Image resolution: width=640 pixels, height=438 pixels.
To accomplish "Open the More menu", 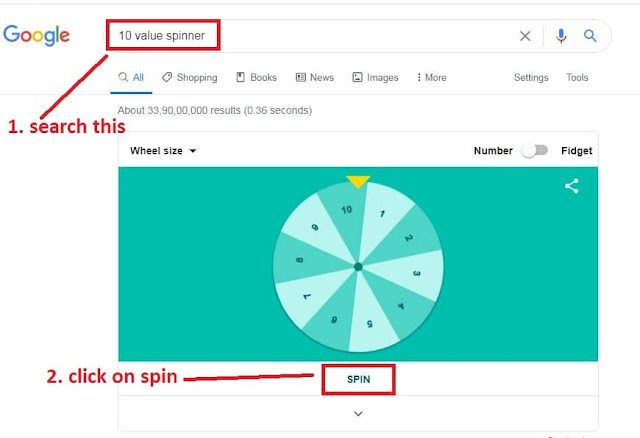I will point(431,78).
